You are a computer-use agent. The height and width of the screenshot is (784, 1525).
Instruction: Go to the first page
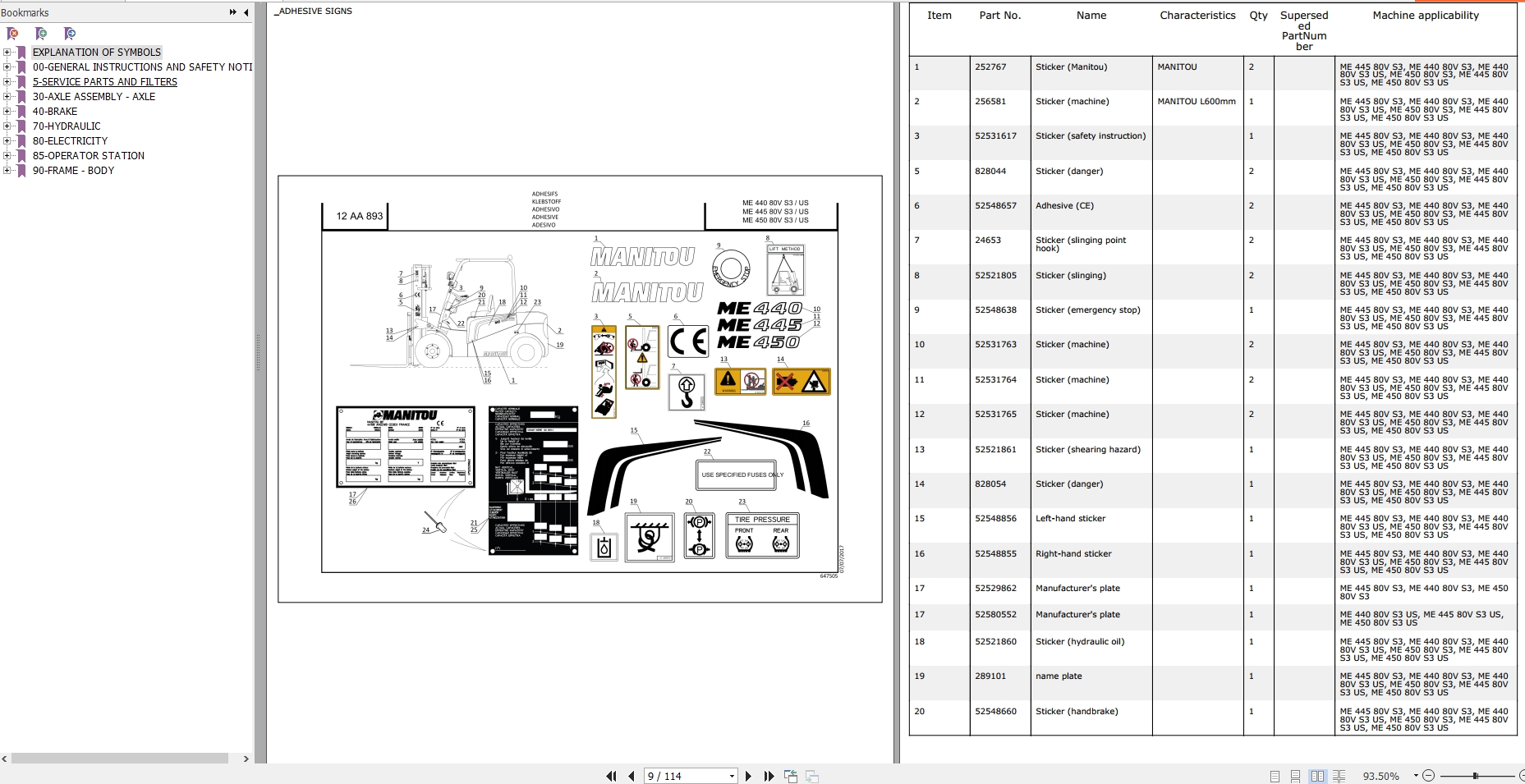coord(611,776)
